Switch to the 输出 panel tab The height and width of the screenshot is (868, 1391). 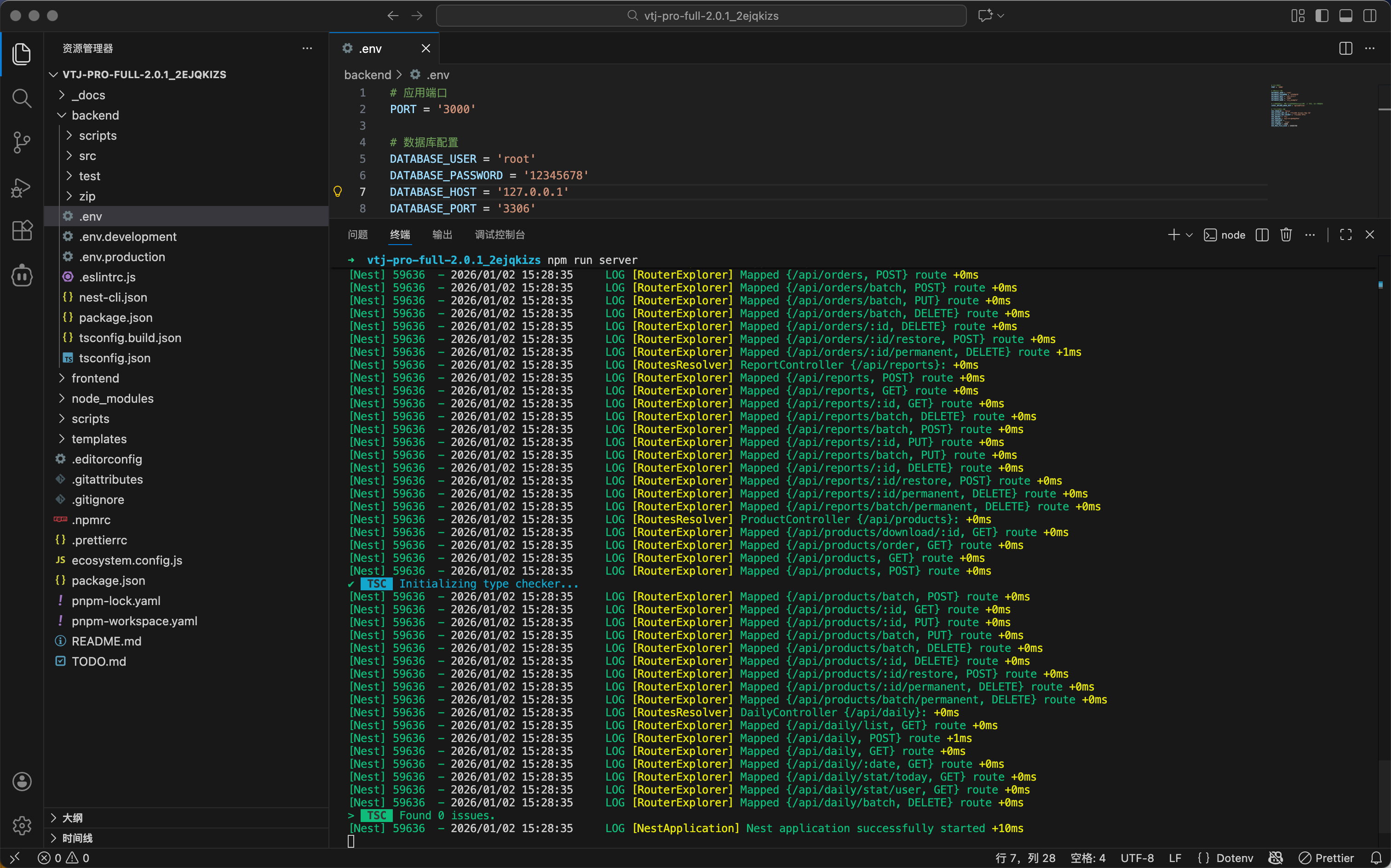442,235
